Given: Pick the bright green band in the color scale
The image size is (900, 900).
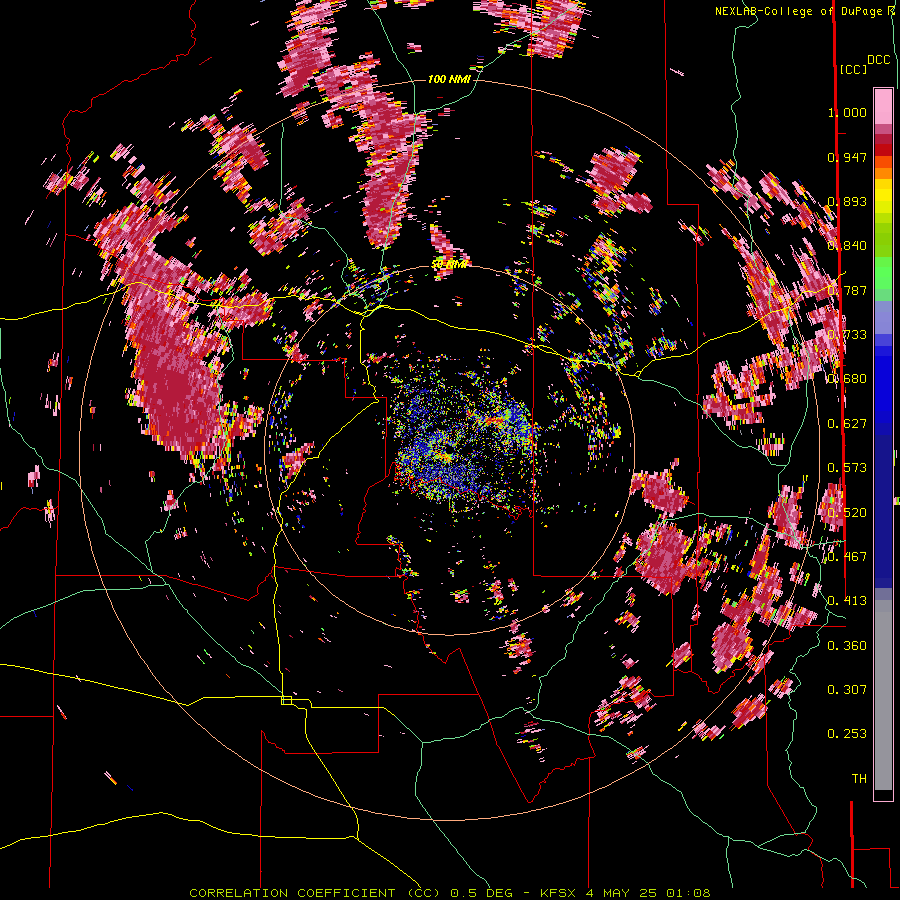Looking at the screenshot, I should click(883, 273).
